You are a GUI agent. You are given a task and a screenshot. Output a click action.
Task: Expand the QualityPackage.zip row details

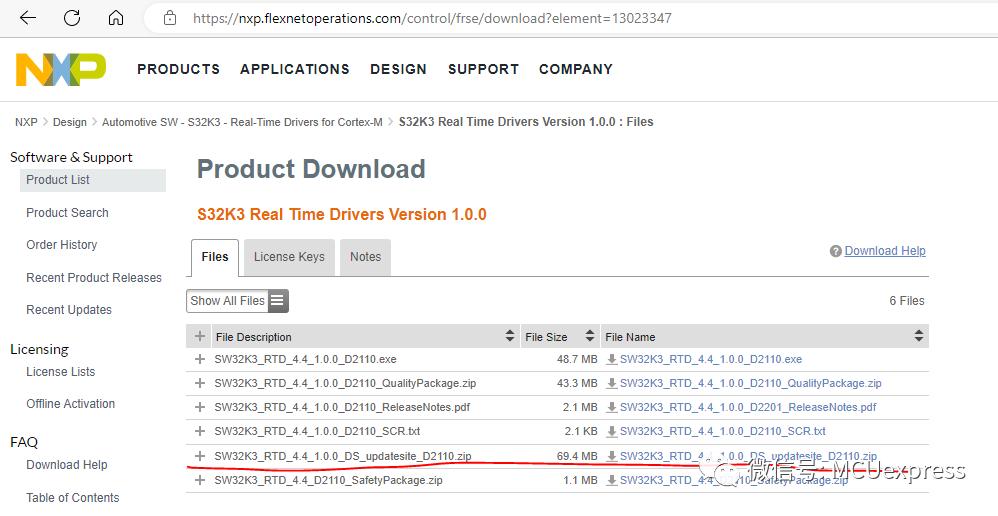coord(200,383)
